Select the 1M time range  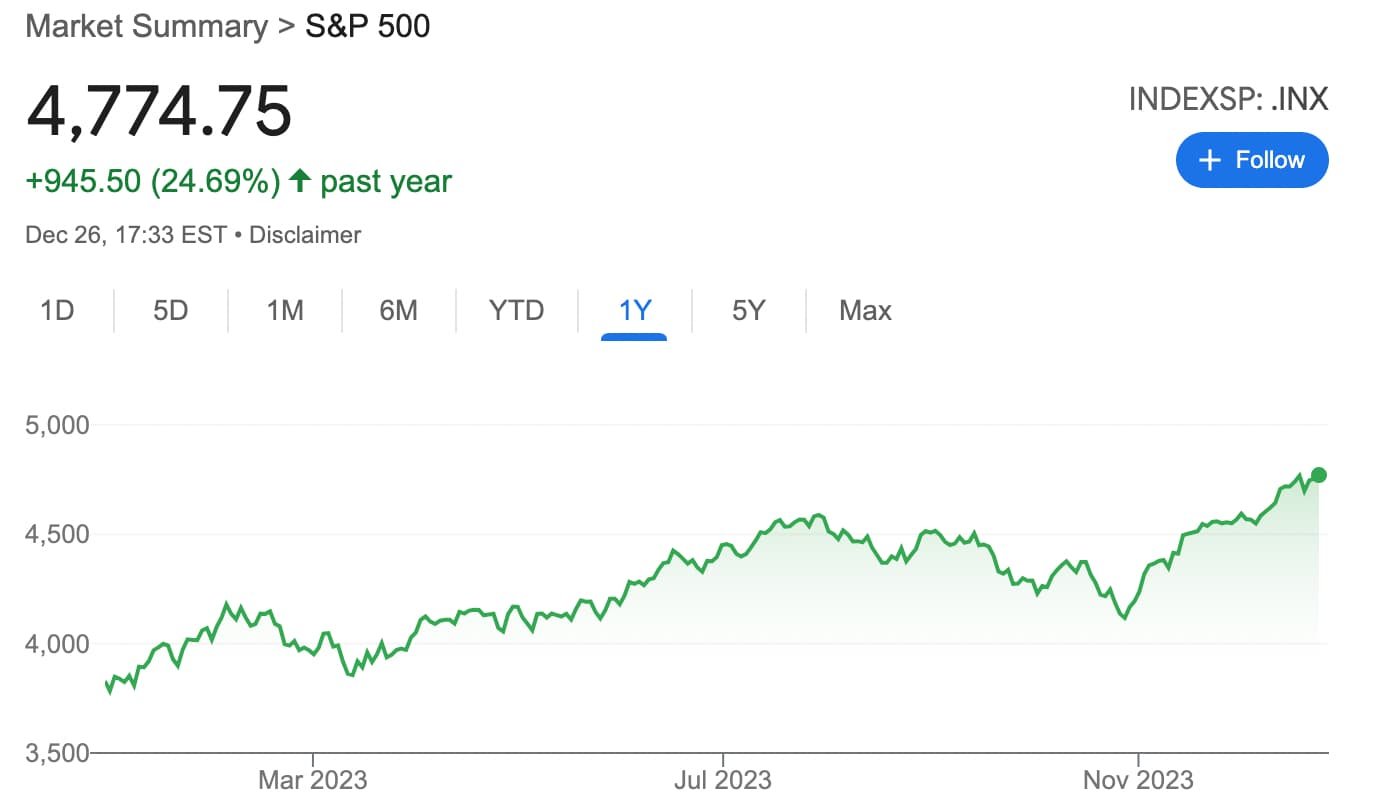(285, 311)
